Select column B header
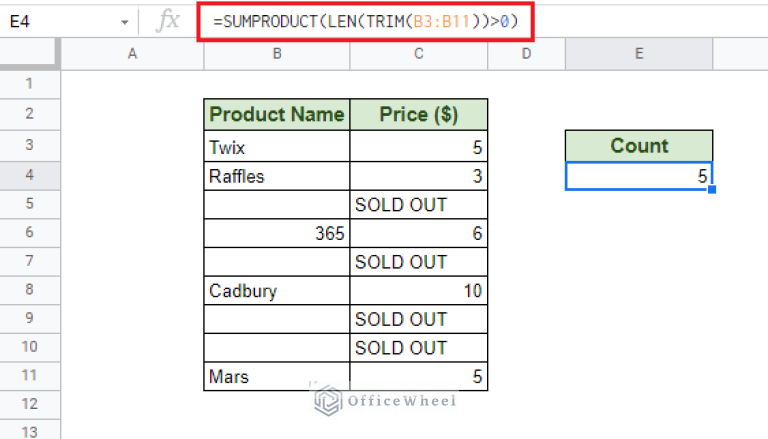Screen dimensions: 768x439 click(x=277, y=54)
